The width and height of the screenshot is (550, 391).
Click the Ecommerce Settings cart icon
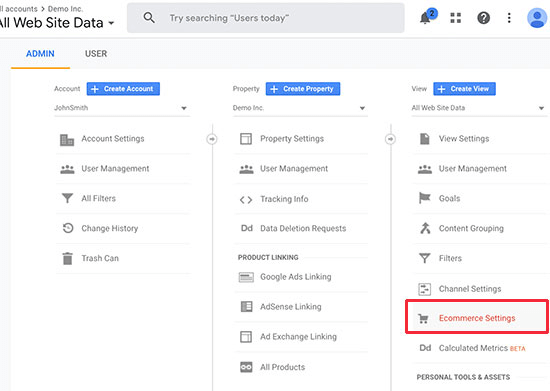point(423,318)
